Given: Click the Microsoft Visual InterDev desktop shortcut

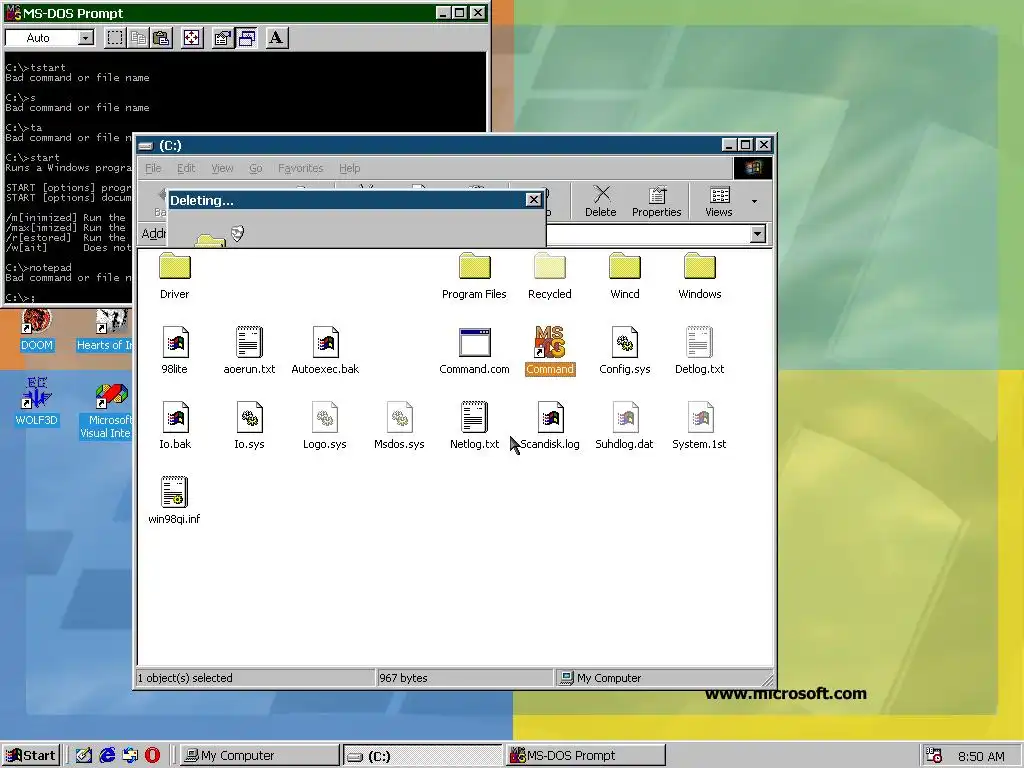Looking at the screenshot, I should coord(106,411).
